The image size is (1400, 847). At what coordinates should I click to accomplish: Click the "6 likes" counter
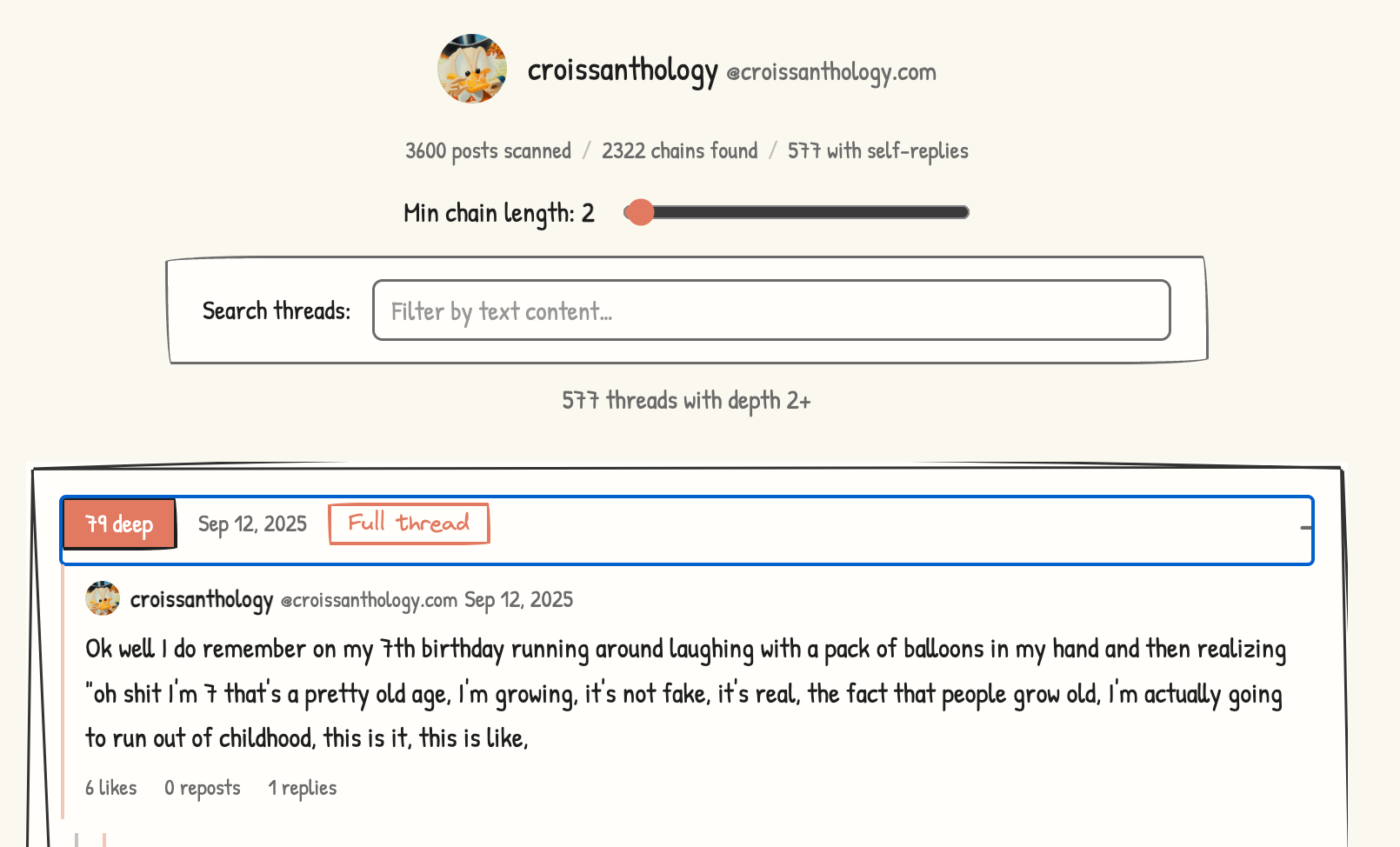pyautogui.click(x=111, y=788)
